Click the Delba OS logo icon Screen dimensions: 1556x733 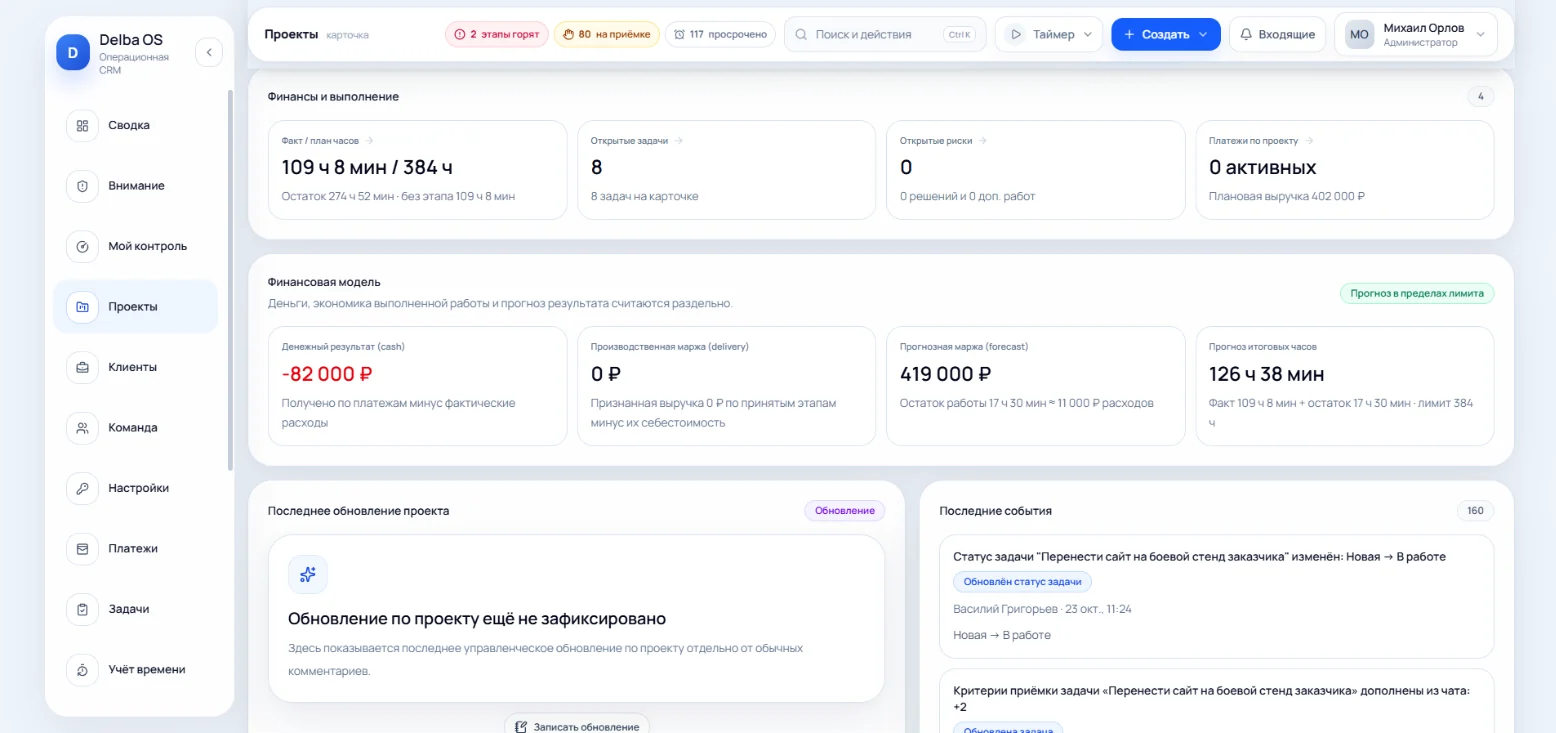click(x=73, y=52)
